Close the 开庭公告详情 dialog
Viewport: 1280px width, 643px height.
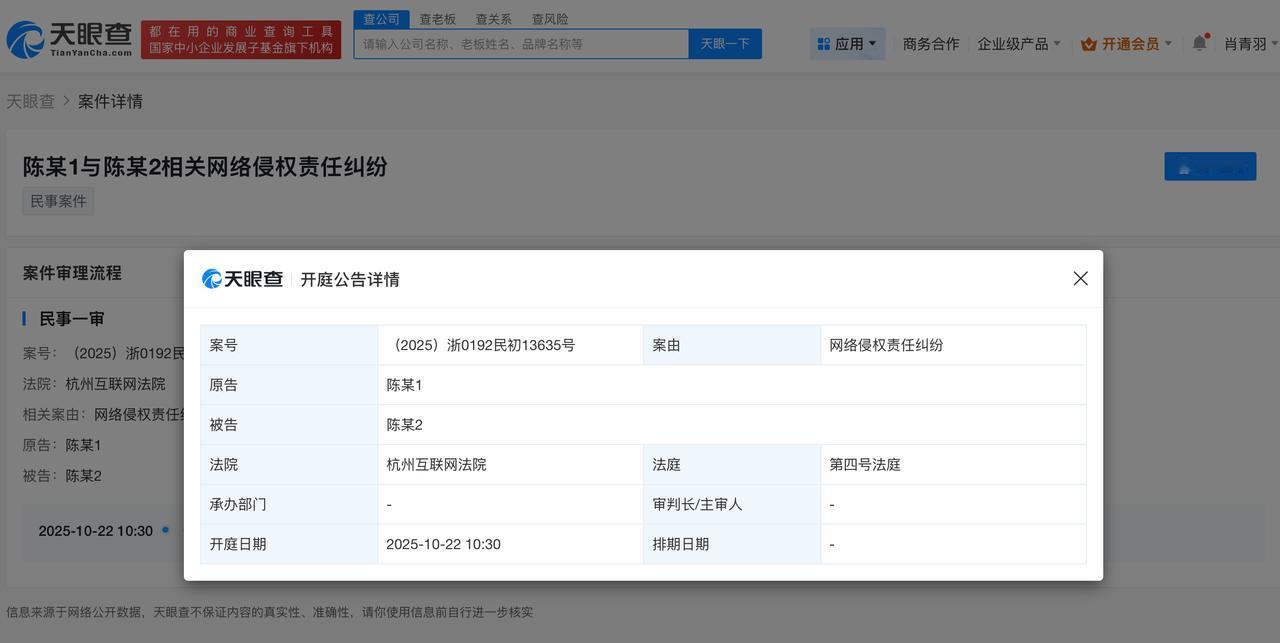tap(1080, 279)
